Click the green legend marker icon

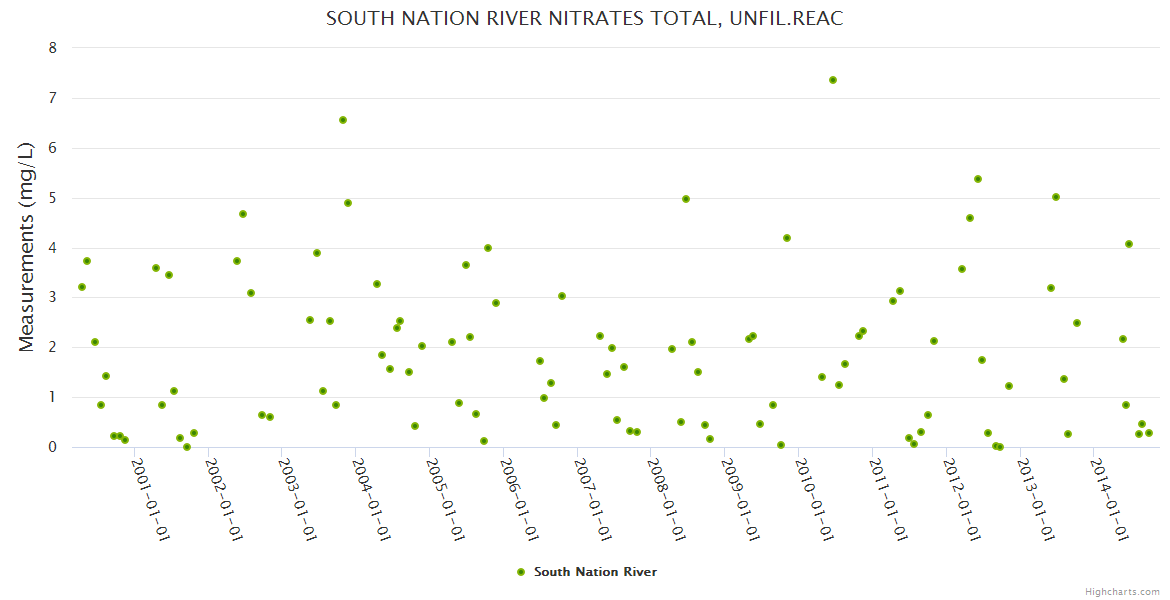point(520,572)
